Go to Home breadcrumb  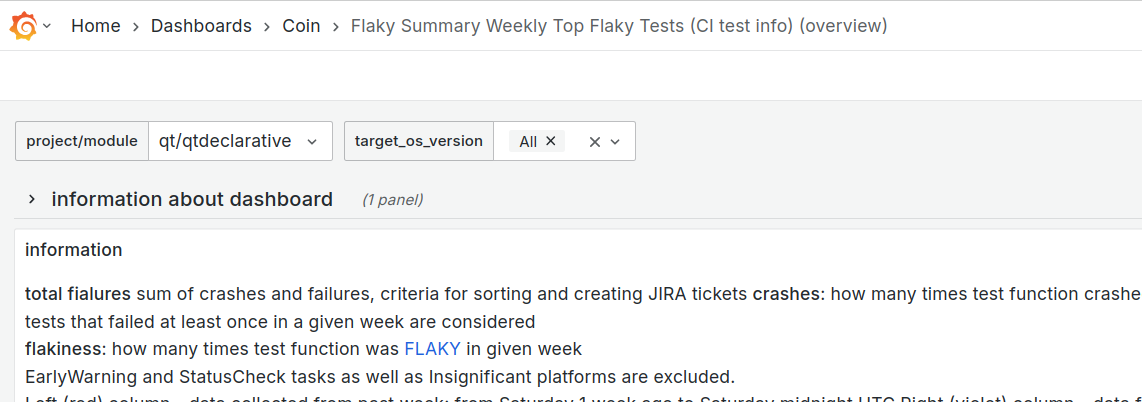tap(96, 26)
